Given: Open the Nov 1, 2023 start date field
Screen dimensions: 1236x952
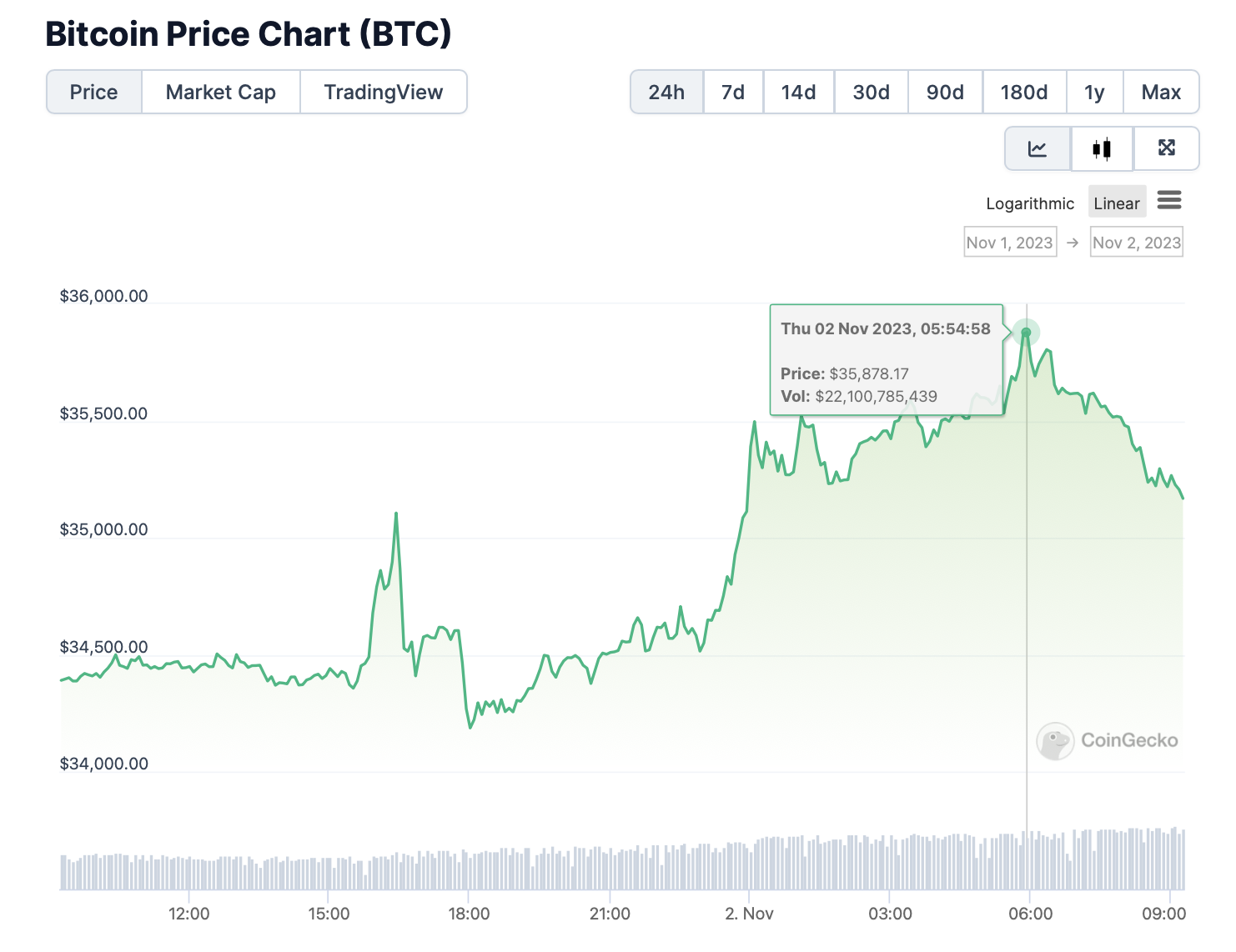Looking at the screenshot, I should click(1010, 243).
